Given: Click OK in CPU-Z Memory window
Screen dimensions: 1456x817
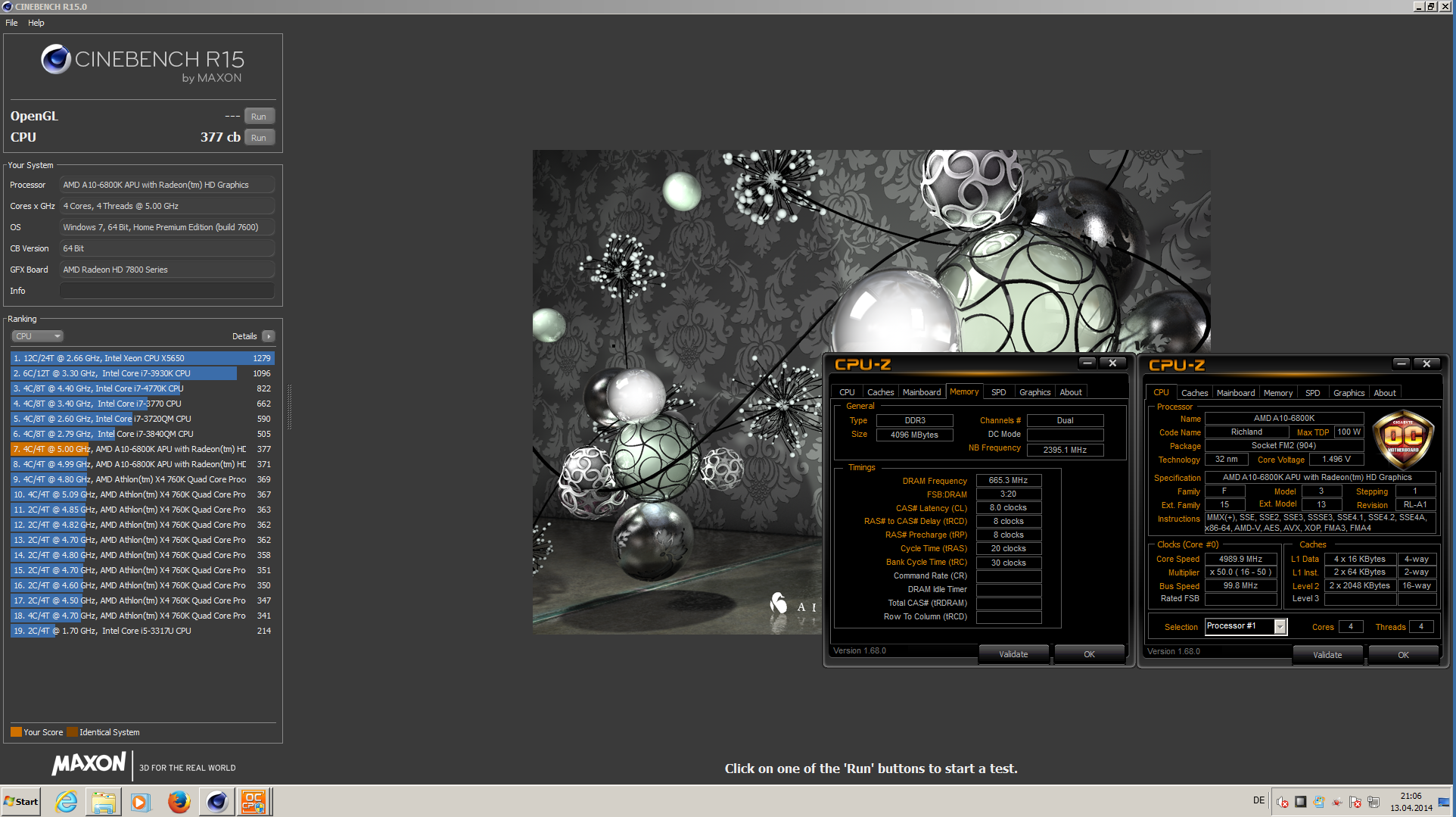Looking at the screenshot, I should click(1089, 654).
